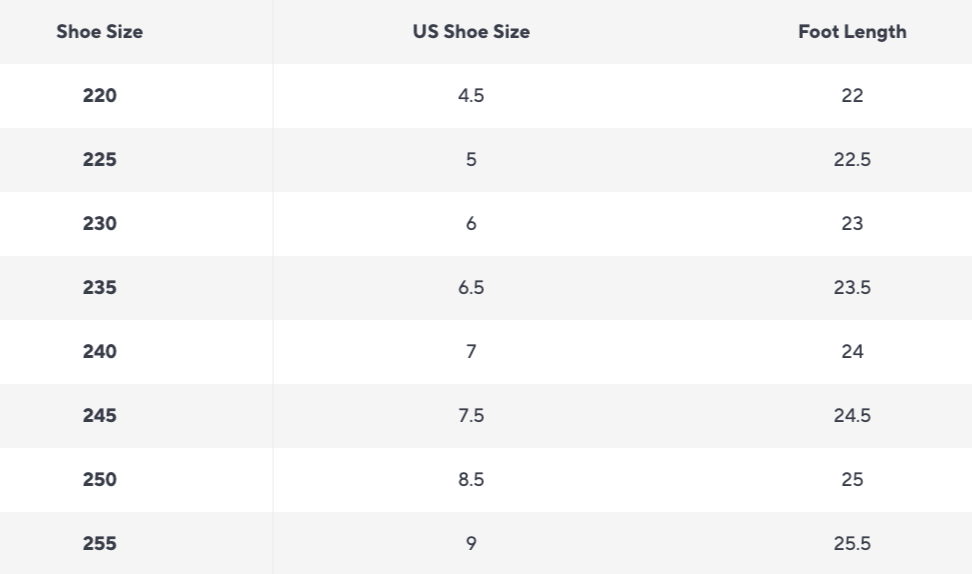
Task: Select the shoe size 240 cell
Action: pyautogui.click(x=100, y=352)
